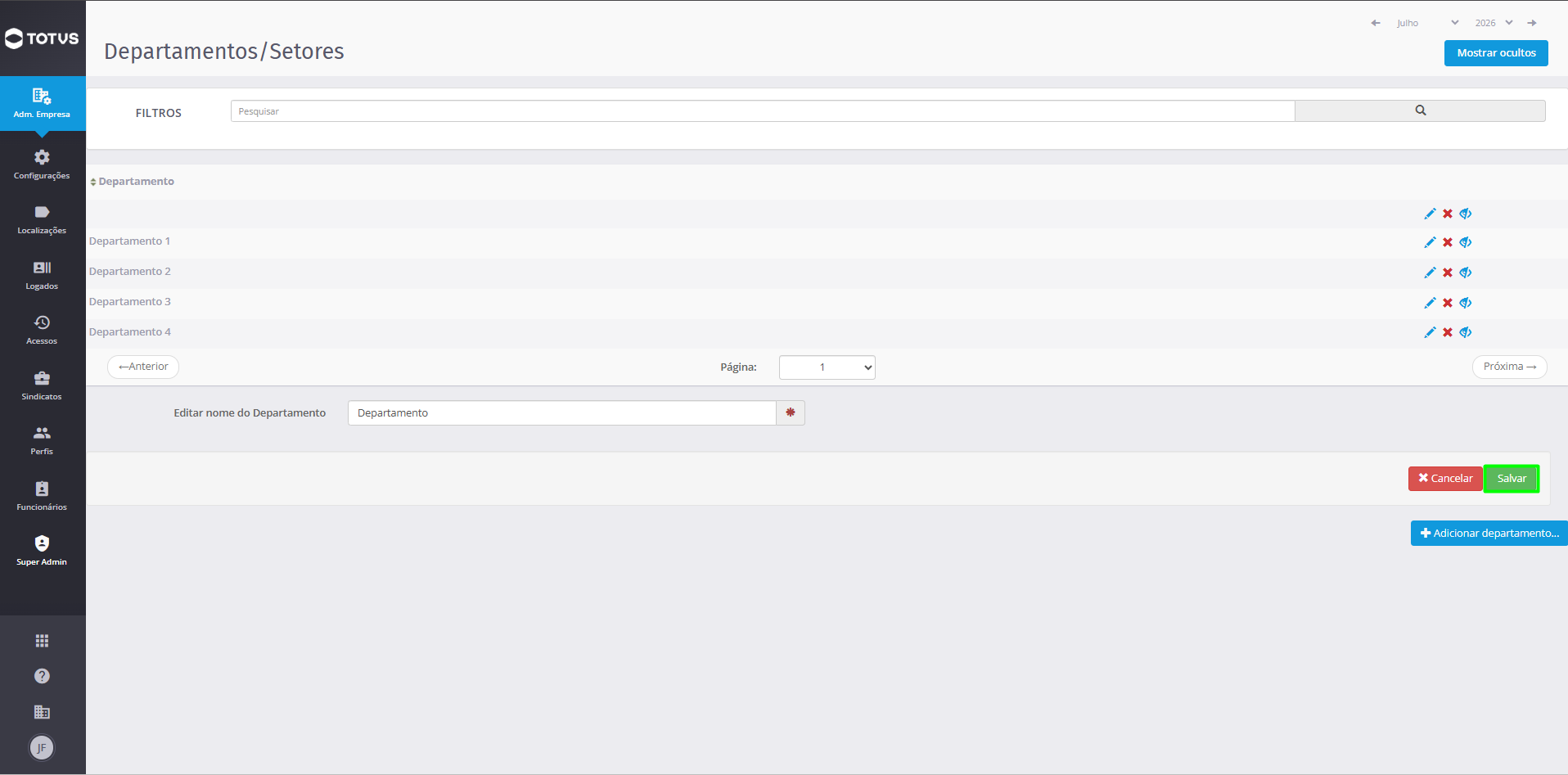Viewport: 1568px width, 775px height.
Task: Focus the Editar nome do Departamento field
Action: point(562,413)
